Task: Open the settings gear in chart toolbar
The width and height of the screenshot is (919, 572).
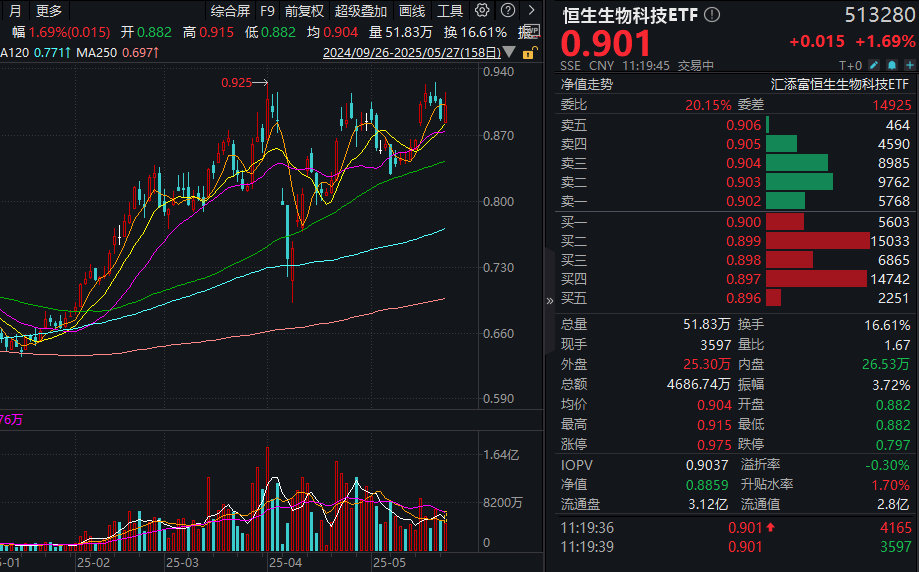Action: [x=483, y=11]
